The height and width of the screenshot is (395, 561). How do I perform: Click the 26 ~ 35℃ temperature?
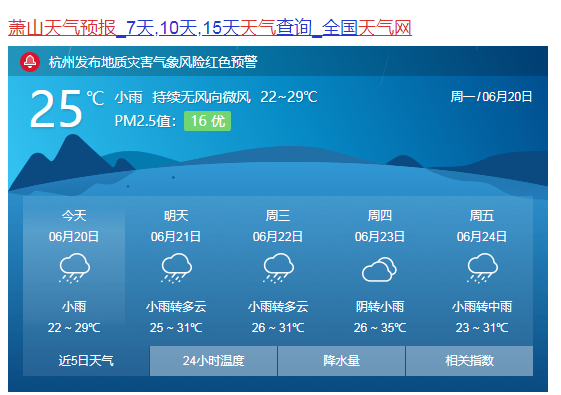click(x=380, y=327)
